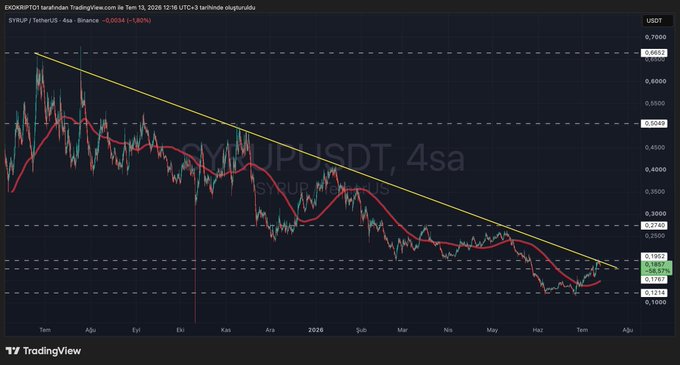680x365 pixels.
Task: Click the Ara label on time axis
Action: pyautogui.click(x=270, y=330)
